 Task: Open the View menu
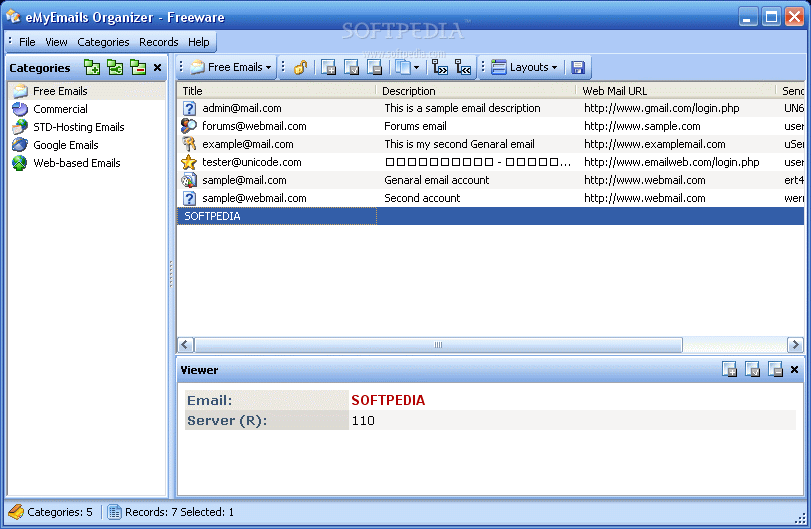[x=56, y=42]
